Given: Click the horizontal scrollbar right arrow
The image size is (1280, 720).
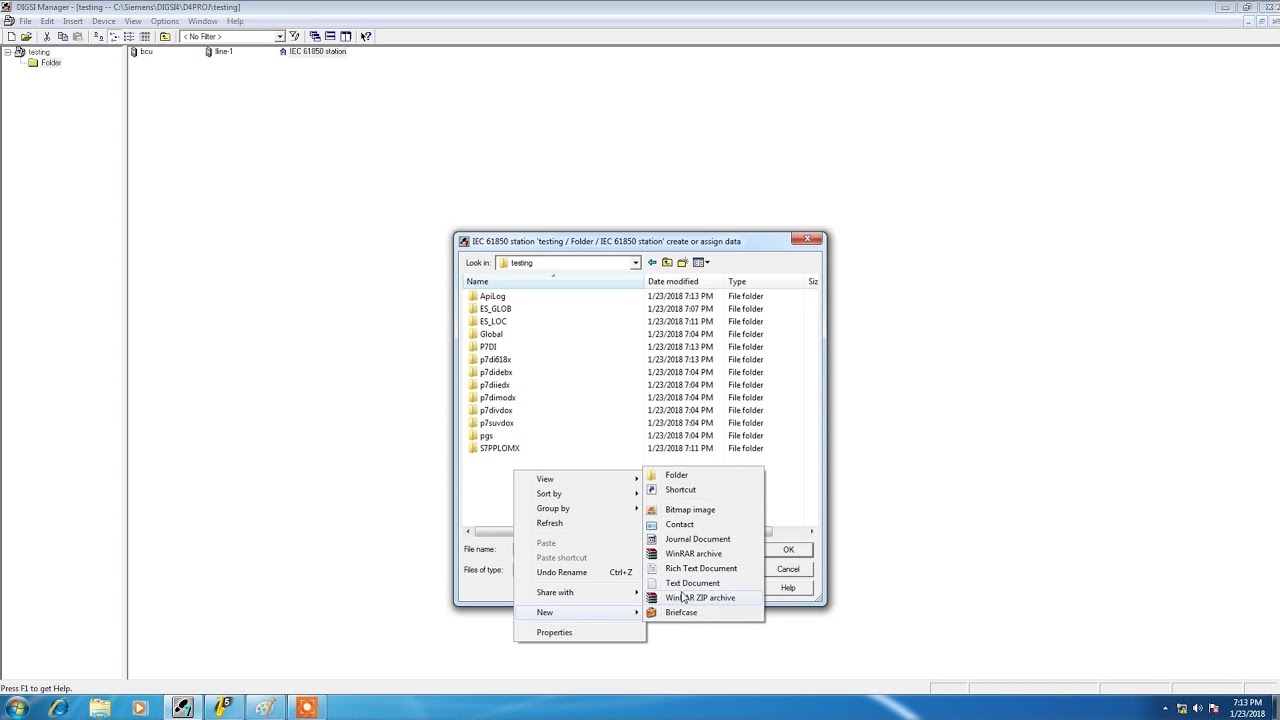Looking at the screenshot, I should 812,532.
